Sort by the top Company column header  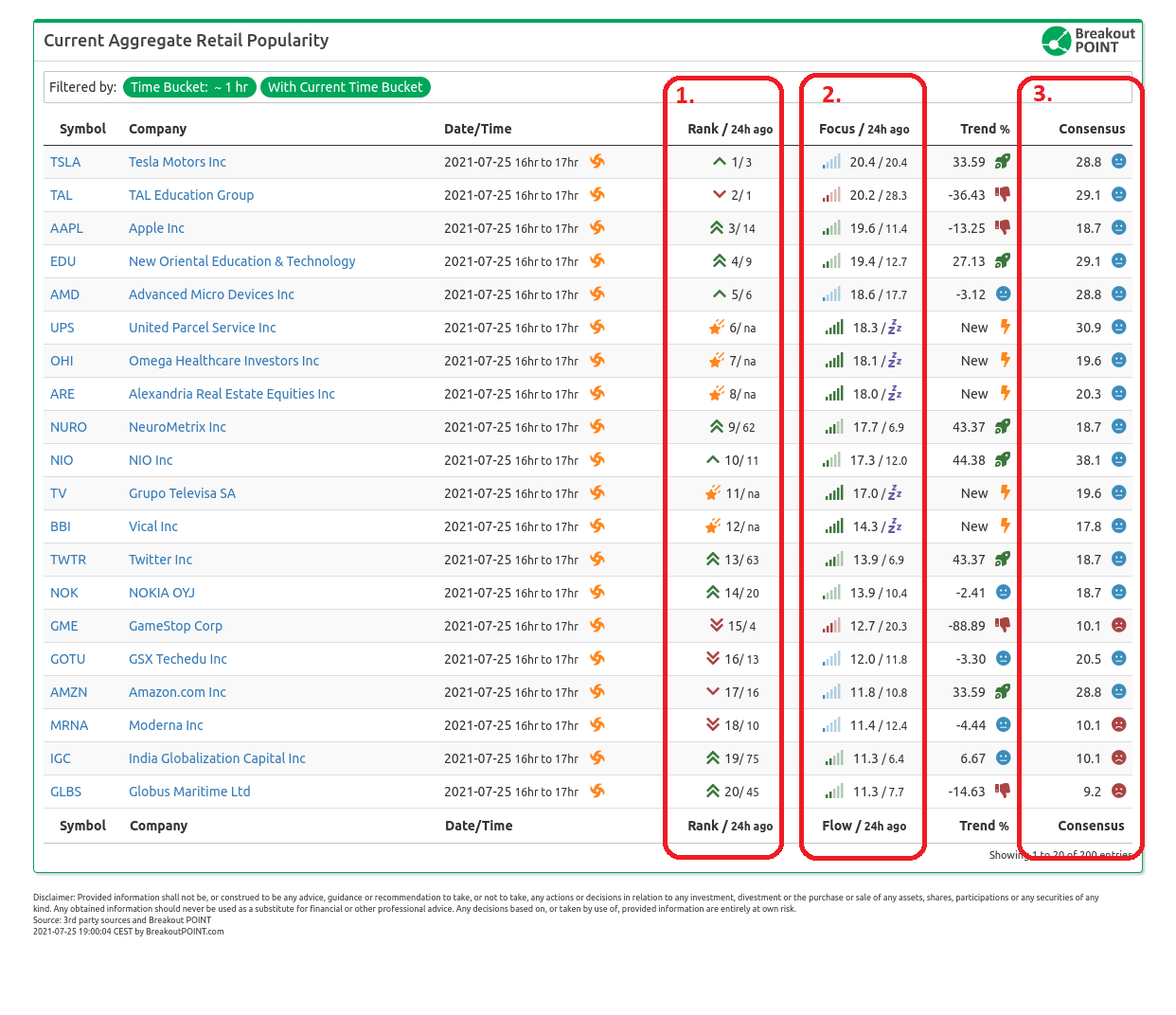point(157,129)
